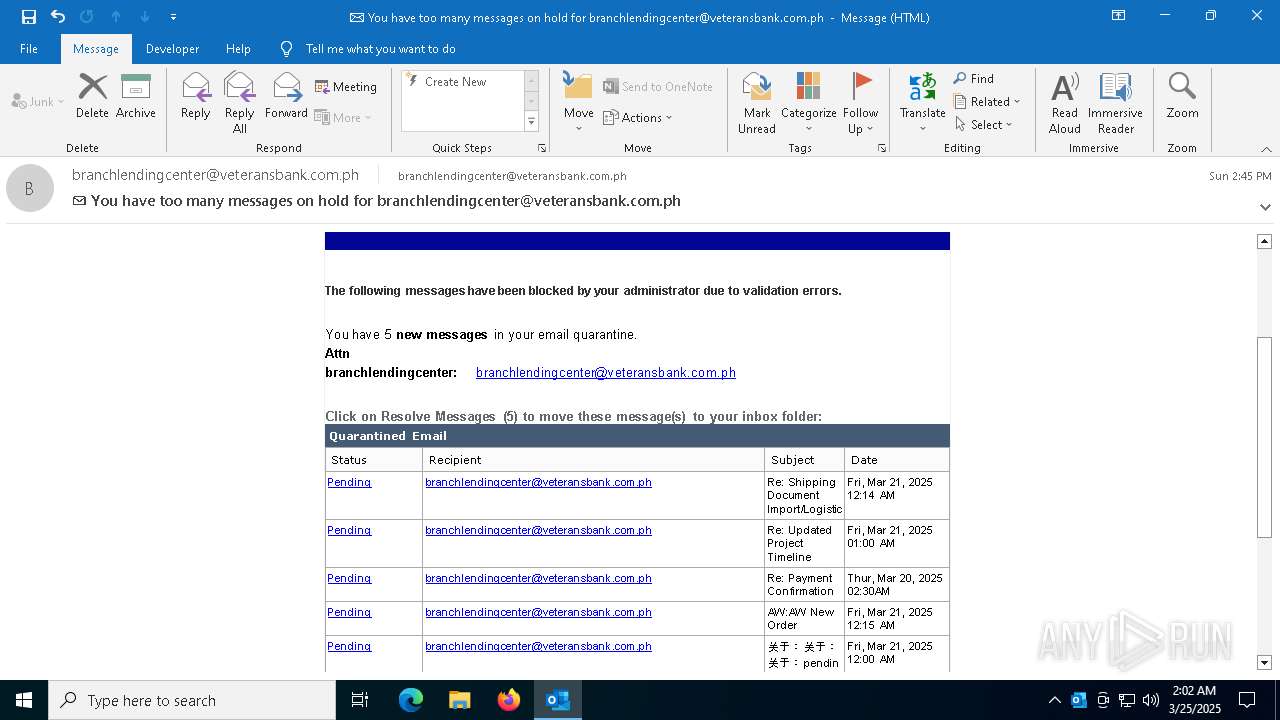1280x720 pixels.
Task: Expand the message header details
Action: coord(1265,207)
